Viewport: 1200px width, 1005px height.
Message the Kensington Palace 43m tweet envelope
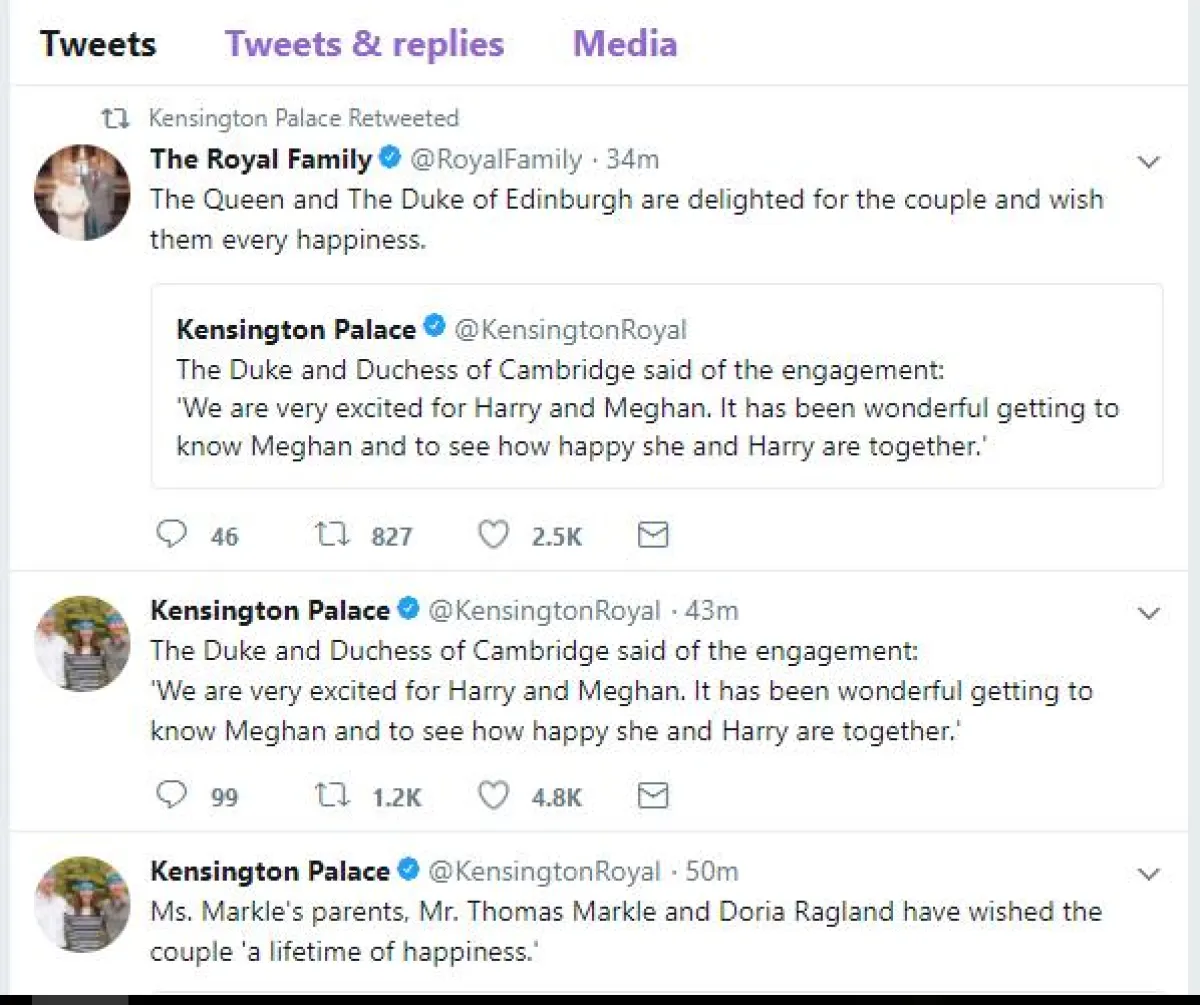point(653,795)
